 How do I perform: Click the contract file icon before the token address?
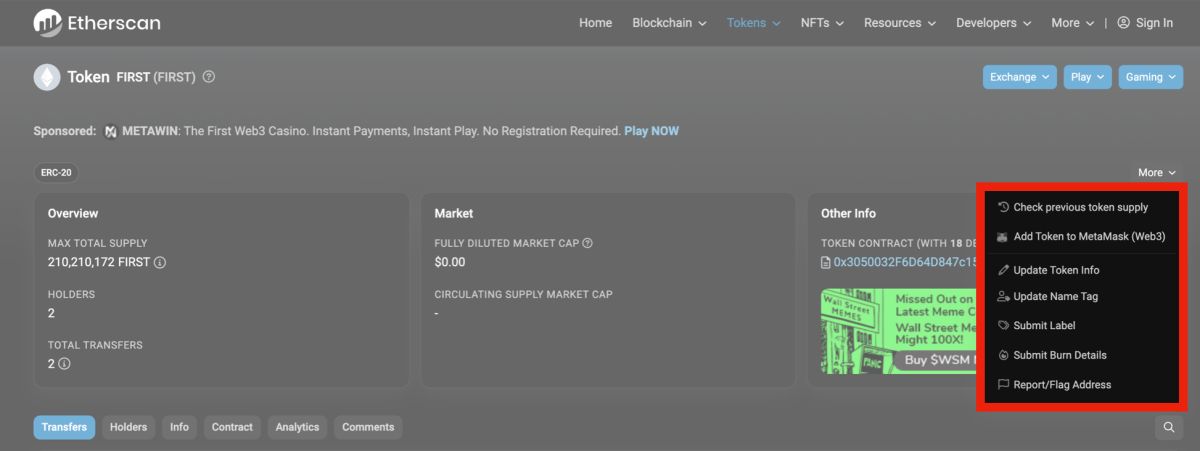point(826,263)
